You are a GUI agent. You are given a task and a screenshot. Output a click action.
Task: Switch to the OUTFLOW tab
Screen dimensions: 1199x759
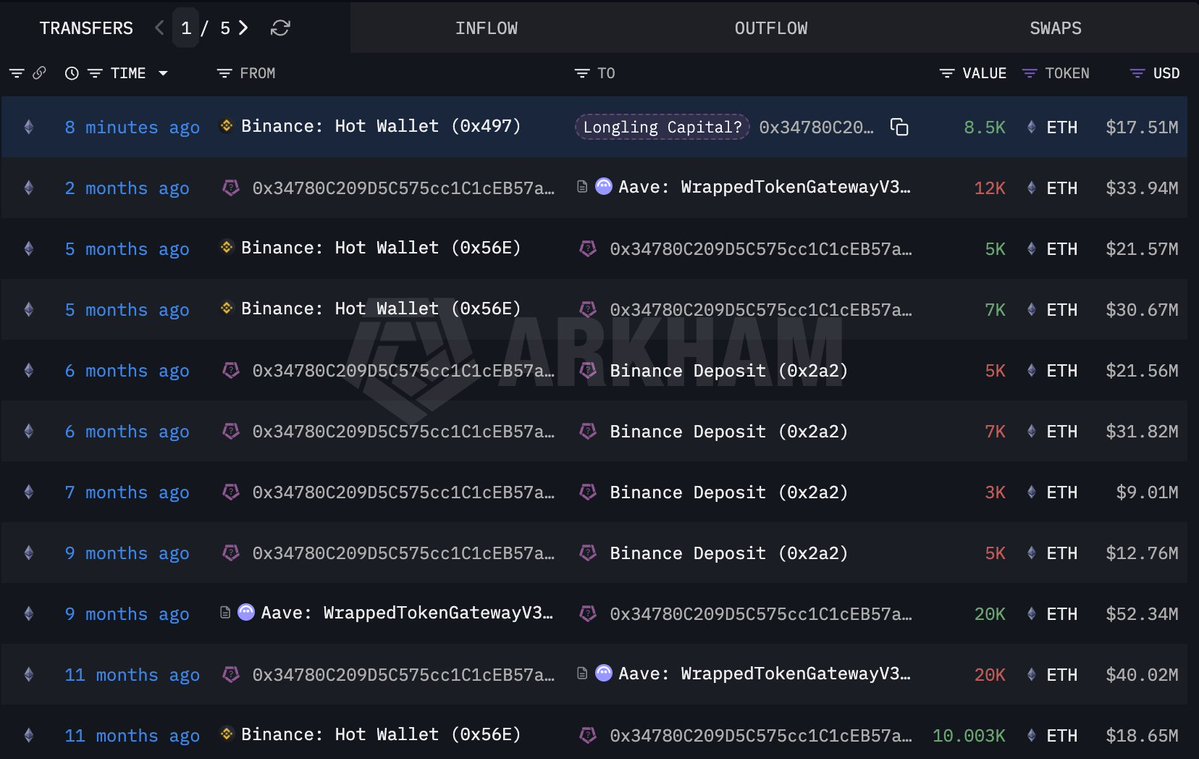pyautogui.click(x=770, y=28)
